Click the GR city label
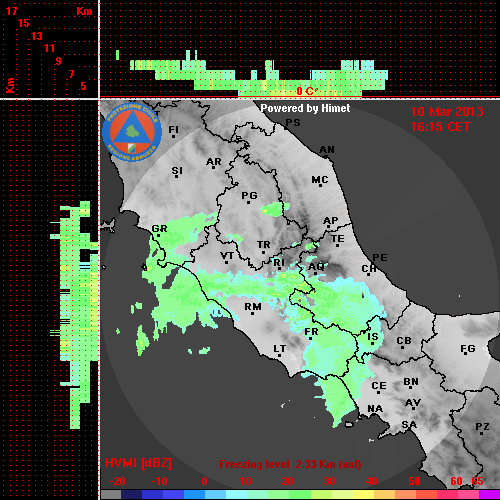 (x=159, y=229)
